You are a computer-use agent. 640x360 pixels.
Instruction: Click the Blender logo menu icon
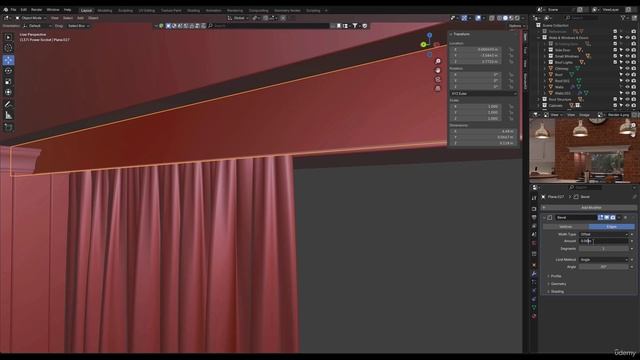(5, 10)
